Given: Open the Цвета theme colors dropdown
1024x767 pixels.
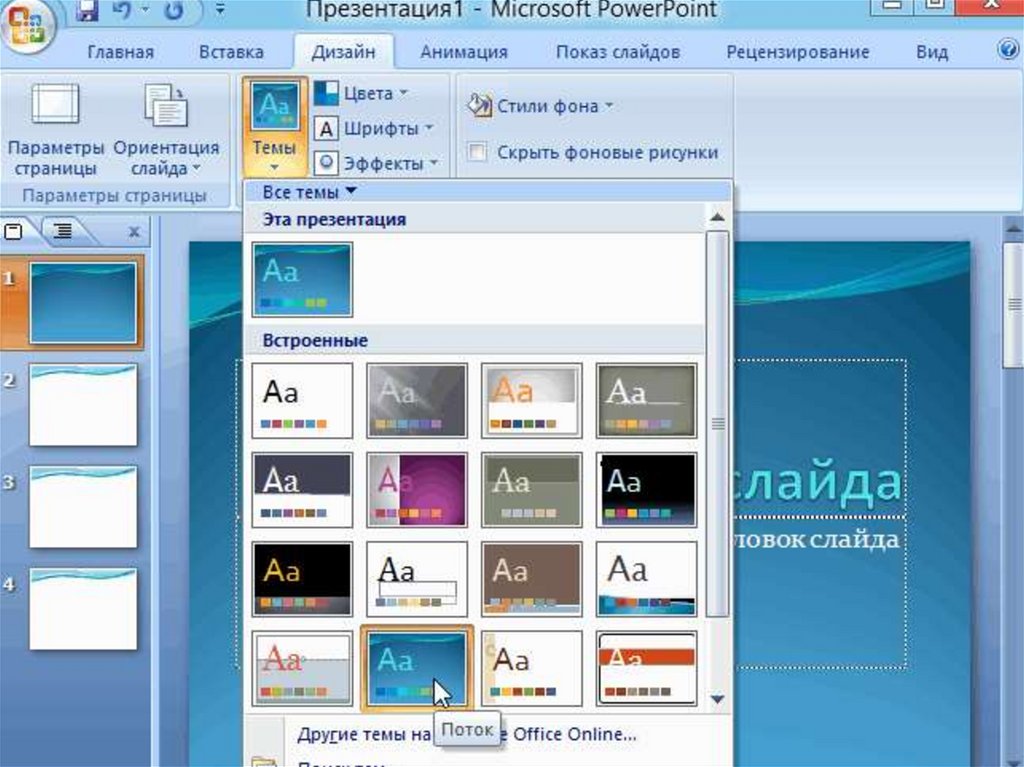Looking at the screenshot, I should click(x=360, y=93).
